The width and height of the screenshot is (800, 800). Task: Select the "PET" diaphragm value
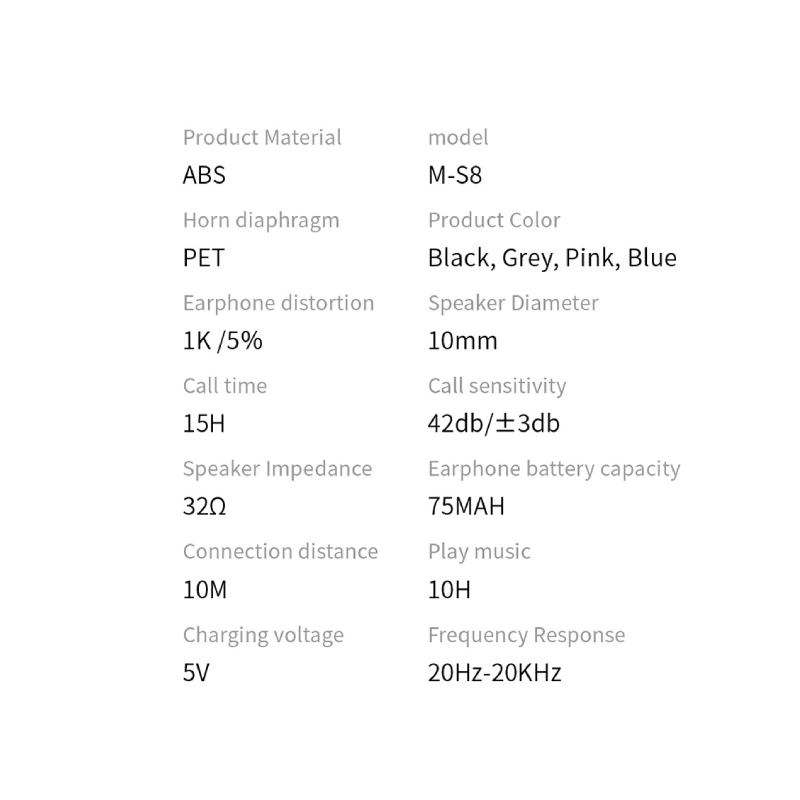pyautogui.click(x=204, y=258)
